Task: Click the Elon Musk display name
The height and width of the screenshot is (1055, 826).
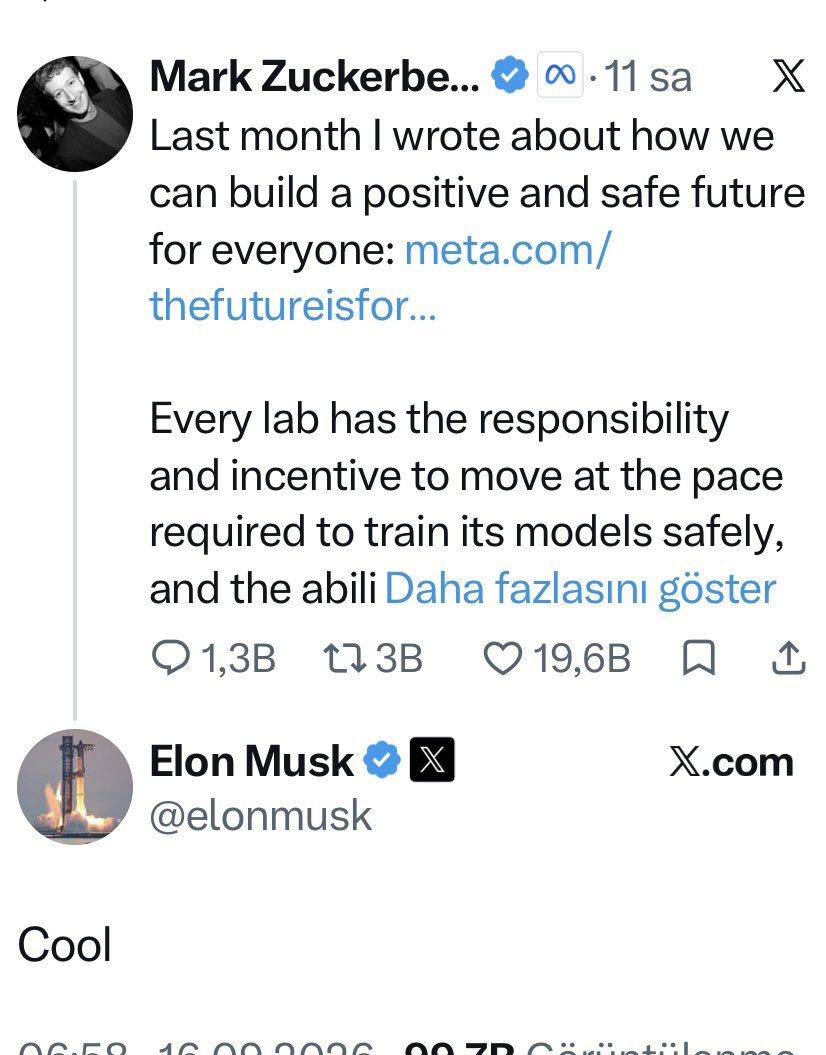Action: coord(252,761)
